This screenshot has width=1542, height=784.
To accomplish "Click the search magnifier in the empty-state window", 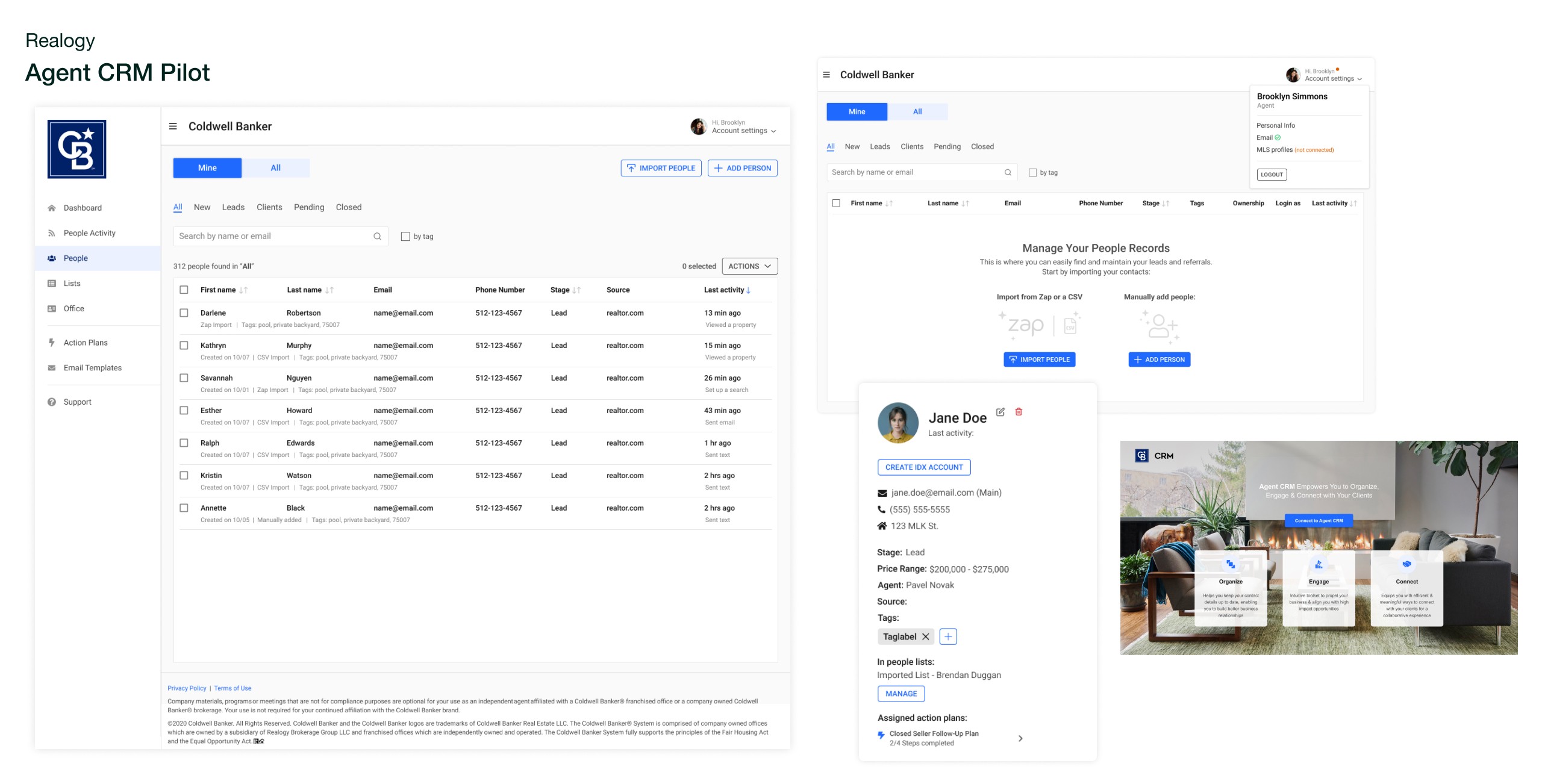I will coord(1008,172).
